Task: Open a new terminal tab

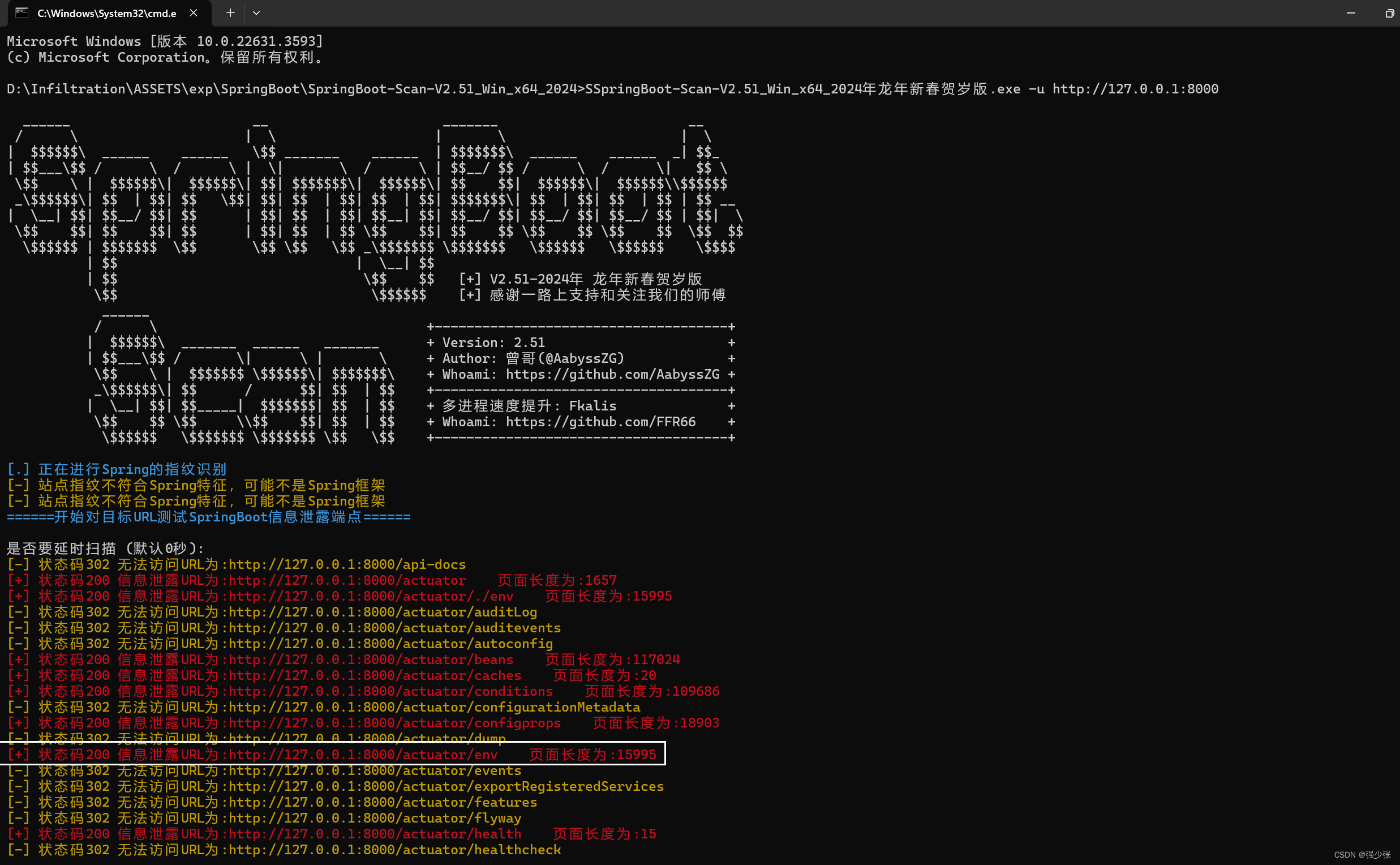Action: point(230,12)
